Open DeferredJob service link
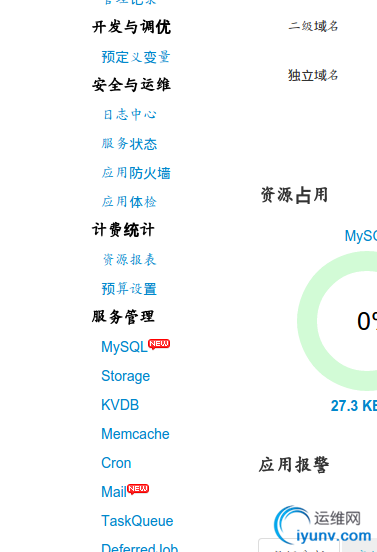377x552 pixels. (x=140, y=547)
